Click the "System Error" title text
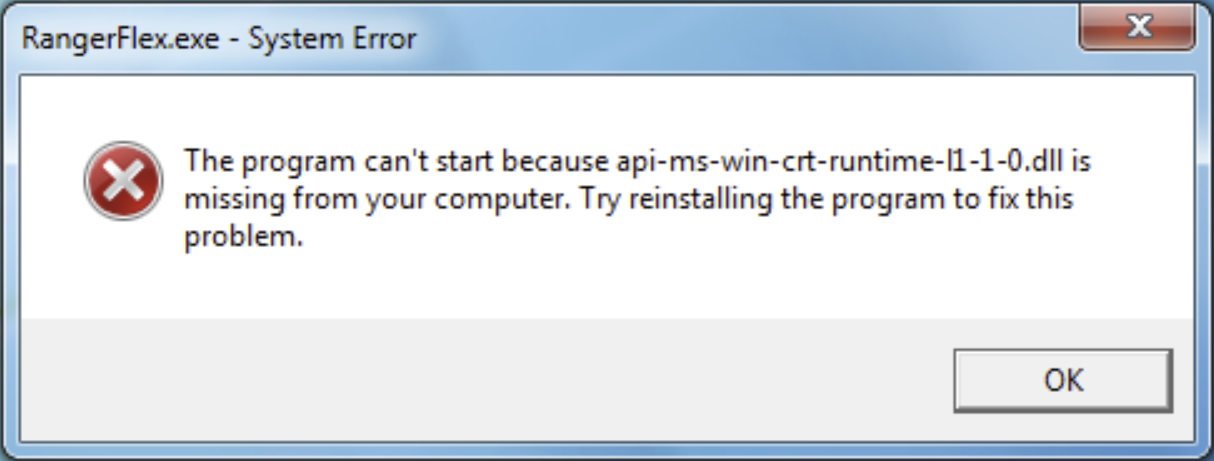The height and width of the screenshot is (461, 1214). point(331,39)
